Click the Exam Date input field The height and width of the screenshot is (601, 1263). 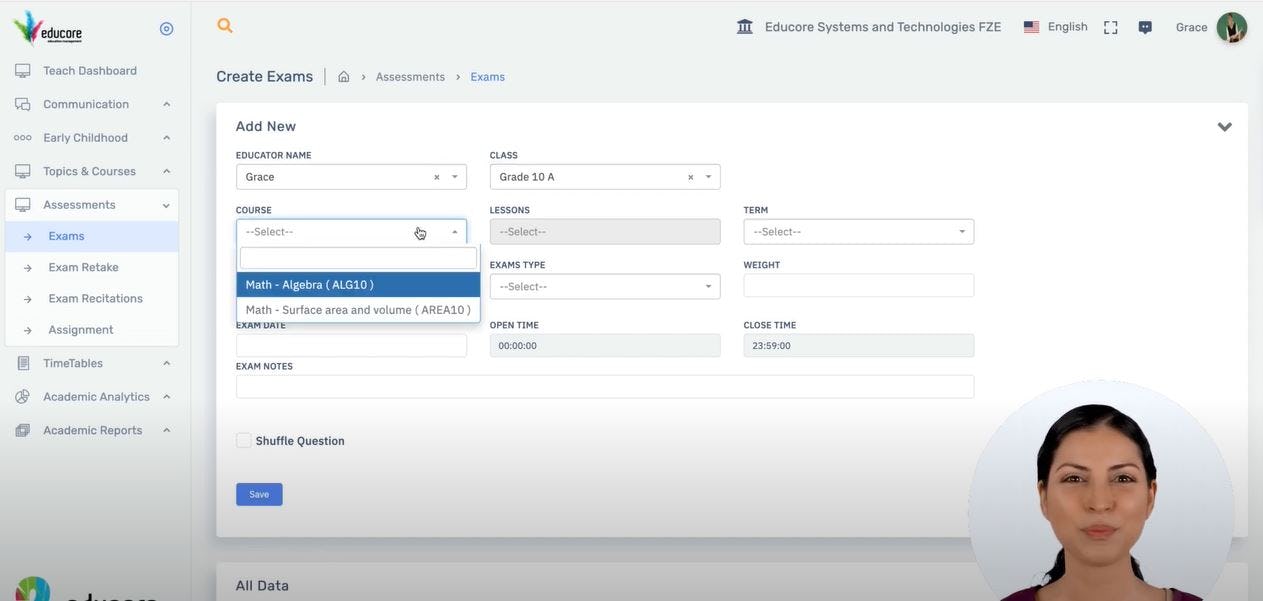point(351,346)
